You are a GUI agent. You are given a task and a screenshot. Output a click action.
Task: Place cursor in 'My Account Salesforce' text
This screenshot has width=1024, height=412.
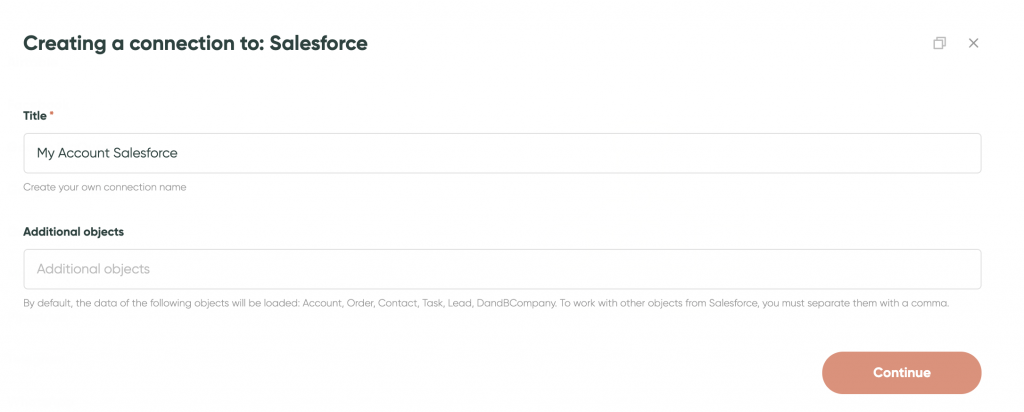tap(107, 153)
